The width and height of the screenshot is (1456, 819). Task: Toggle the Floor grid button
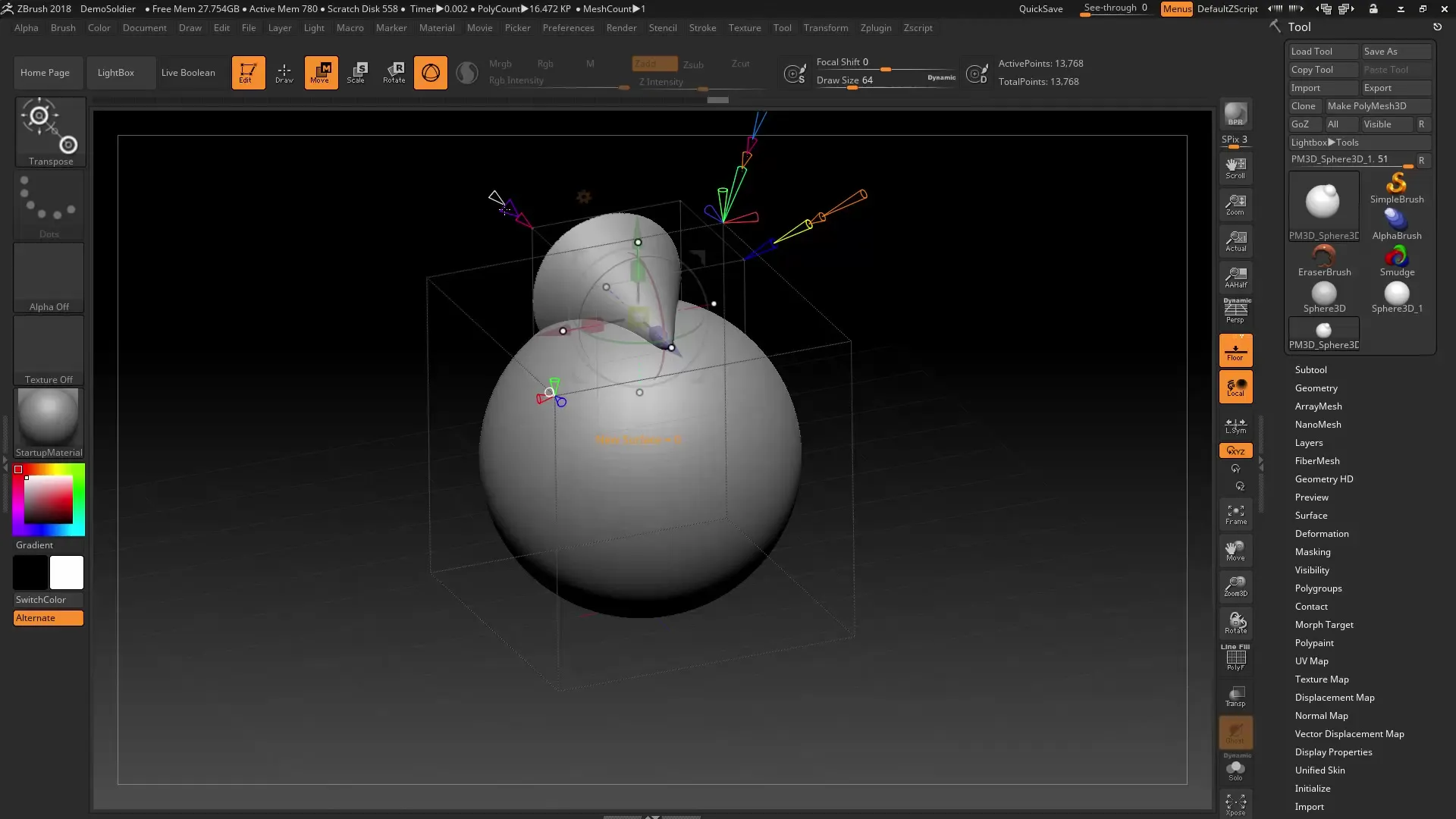click(1235, 351)
